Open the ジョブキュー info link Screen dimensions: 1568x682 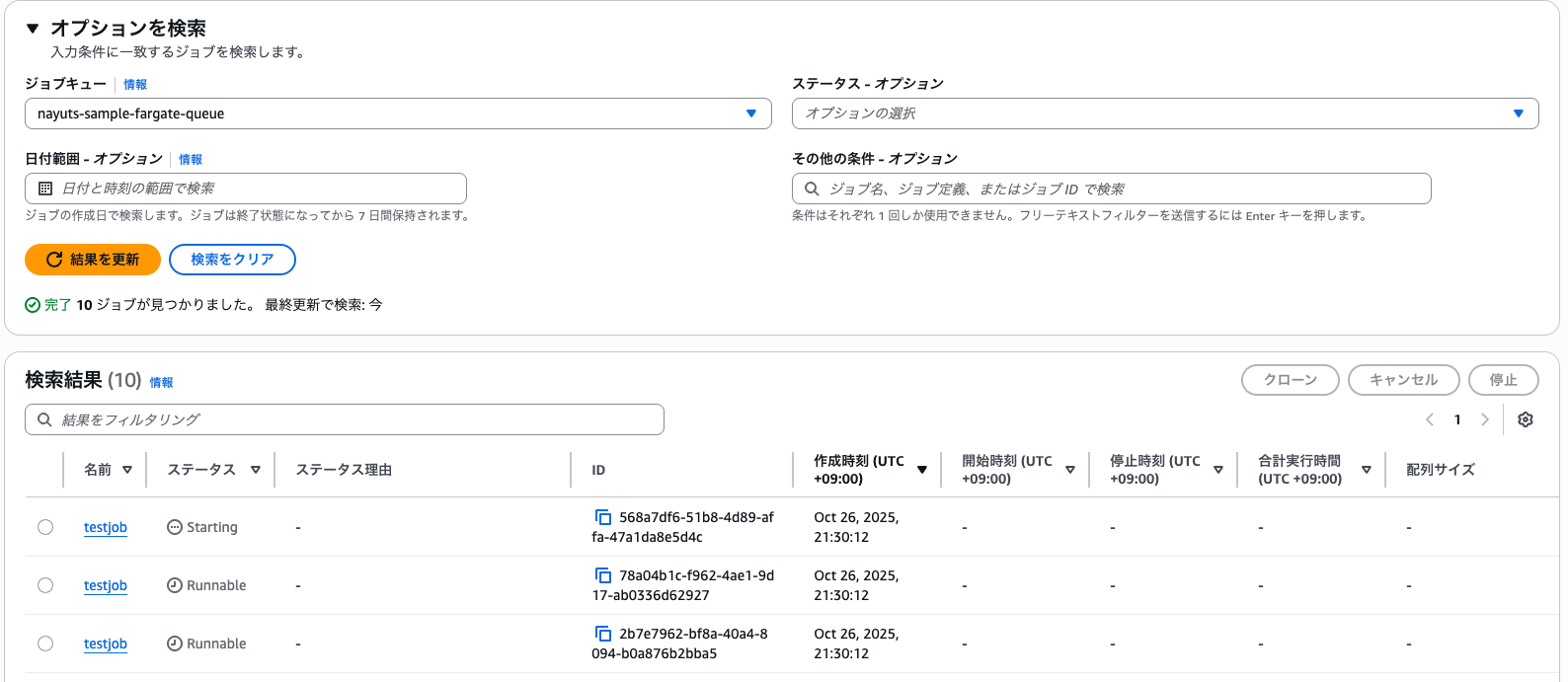[135, 85]
